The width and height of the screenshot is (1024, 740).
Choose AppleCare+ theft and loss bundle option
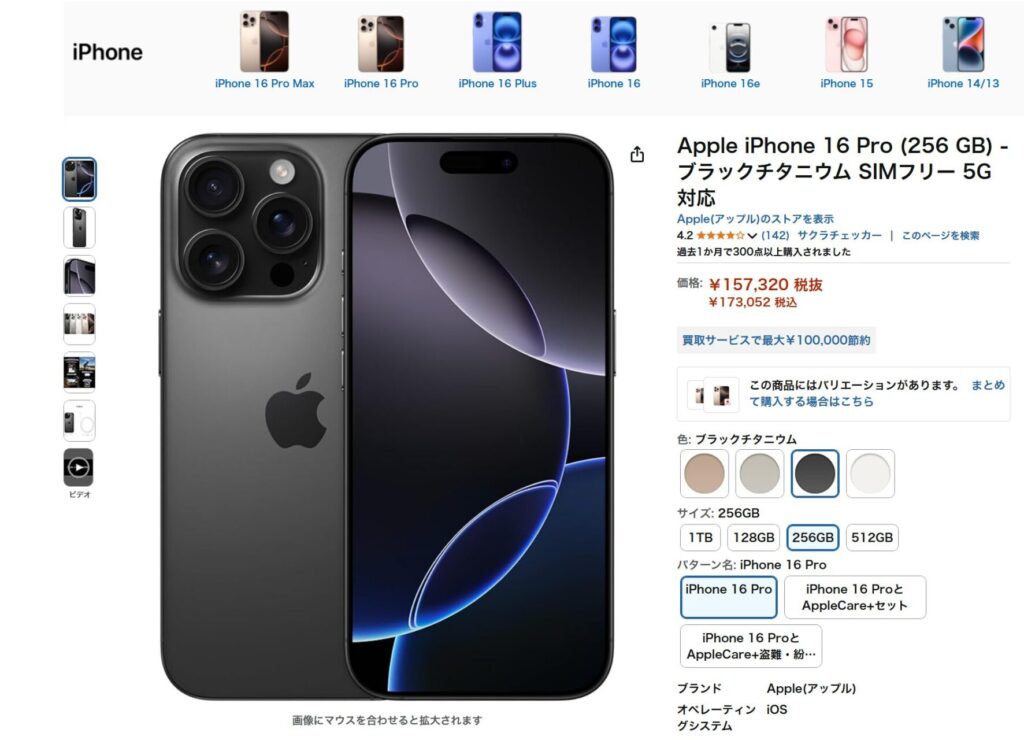[x=751, y=646]
